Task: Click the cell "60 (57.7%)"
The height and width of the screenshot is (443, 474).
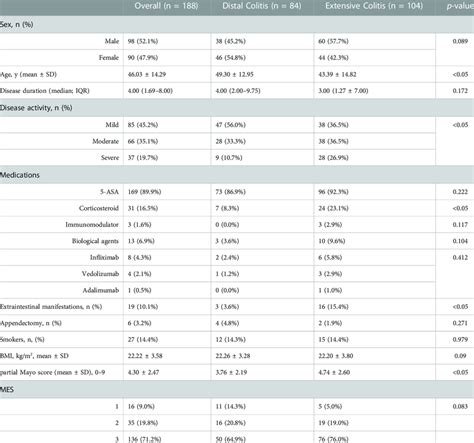Action: pos(333,41)
